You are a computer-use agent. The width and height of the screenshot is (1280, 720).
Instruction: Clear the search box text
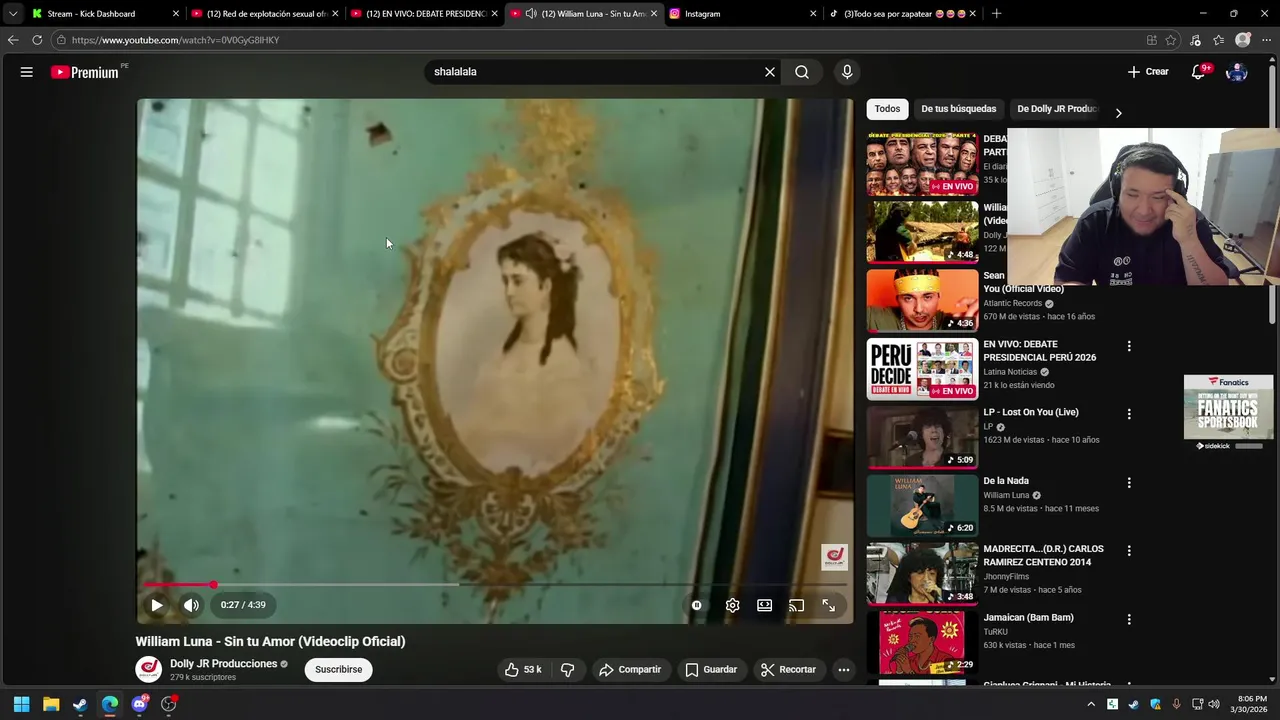pyautogui.click(x=770, y=72)
